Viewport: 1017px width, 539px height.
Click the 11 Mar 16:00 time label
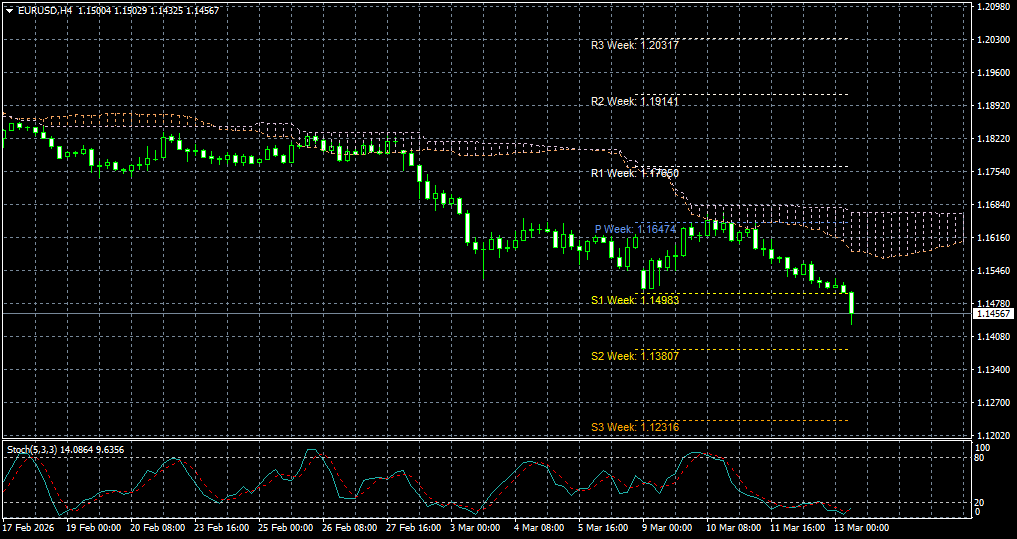click(x=798, y=528)
